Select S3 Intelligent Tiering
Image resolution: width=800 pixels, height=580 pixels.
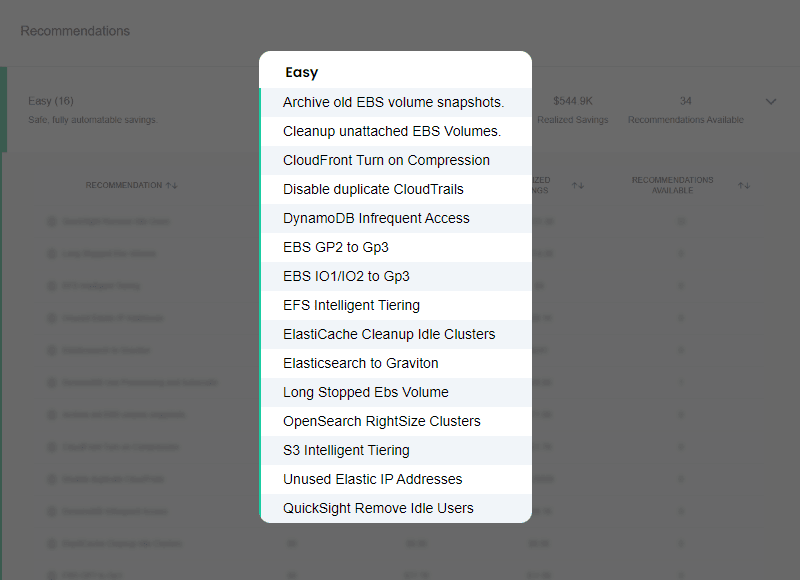point(346,450)
